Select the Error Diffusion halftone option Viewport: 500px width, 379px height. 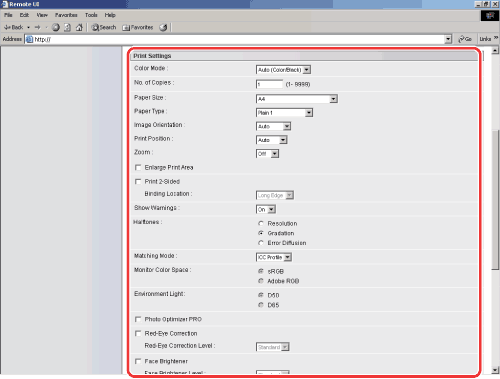pyautogui.click(x=261, y=243)
